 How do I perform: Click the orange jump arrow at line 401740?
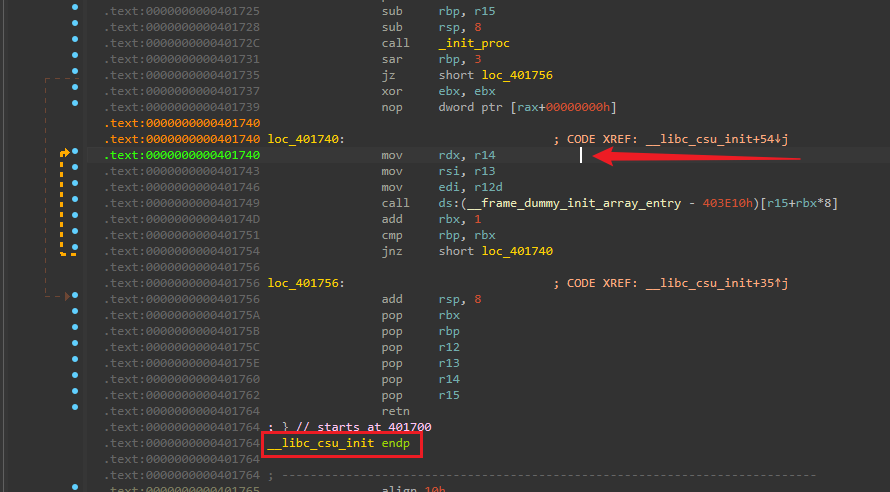65,153
